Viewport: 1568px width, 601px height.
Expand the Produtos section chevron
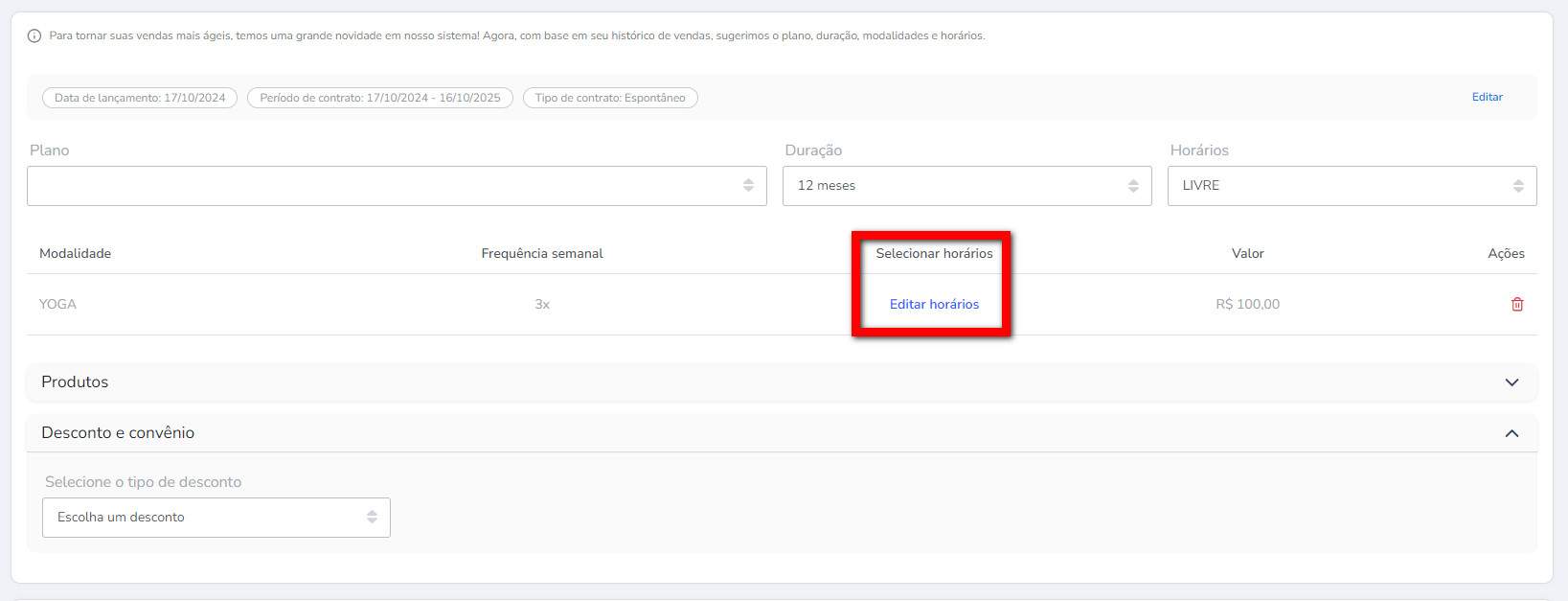pos(1511,382)
